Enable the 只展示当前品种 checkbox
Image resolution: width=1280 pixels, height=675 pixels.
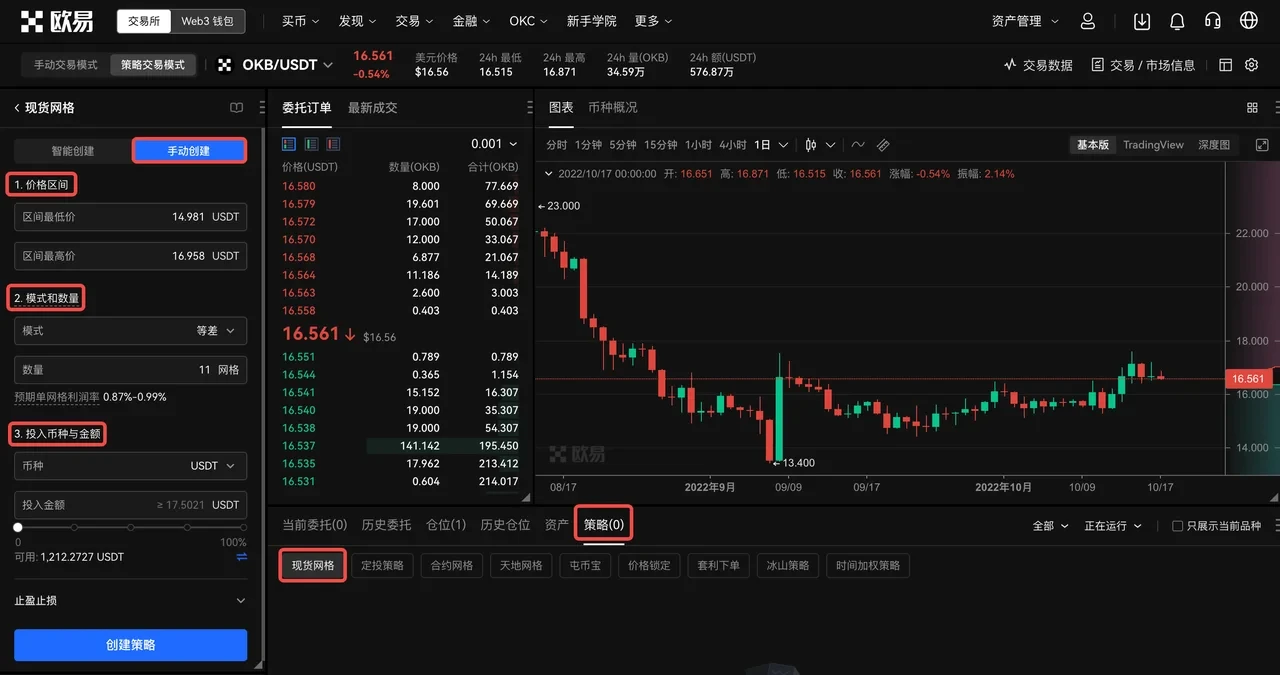[1177, 525]
